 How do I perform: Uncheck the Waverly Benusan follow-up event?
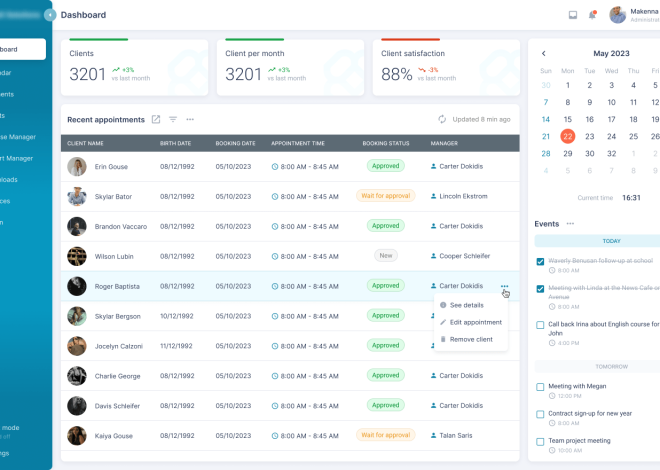point(540,262)
